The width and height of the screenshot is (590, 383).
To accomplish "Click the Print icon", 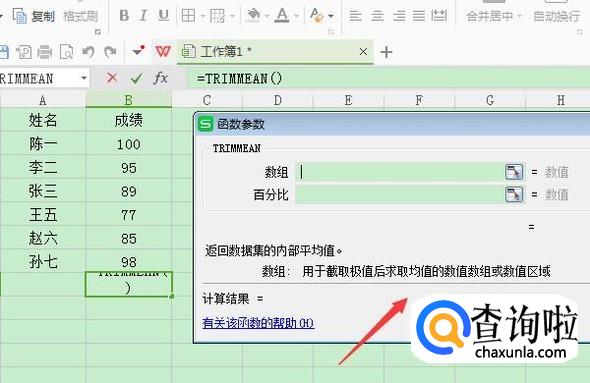I will pos(45,52).
